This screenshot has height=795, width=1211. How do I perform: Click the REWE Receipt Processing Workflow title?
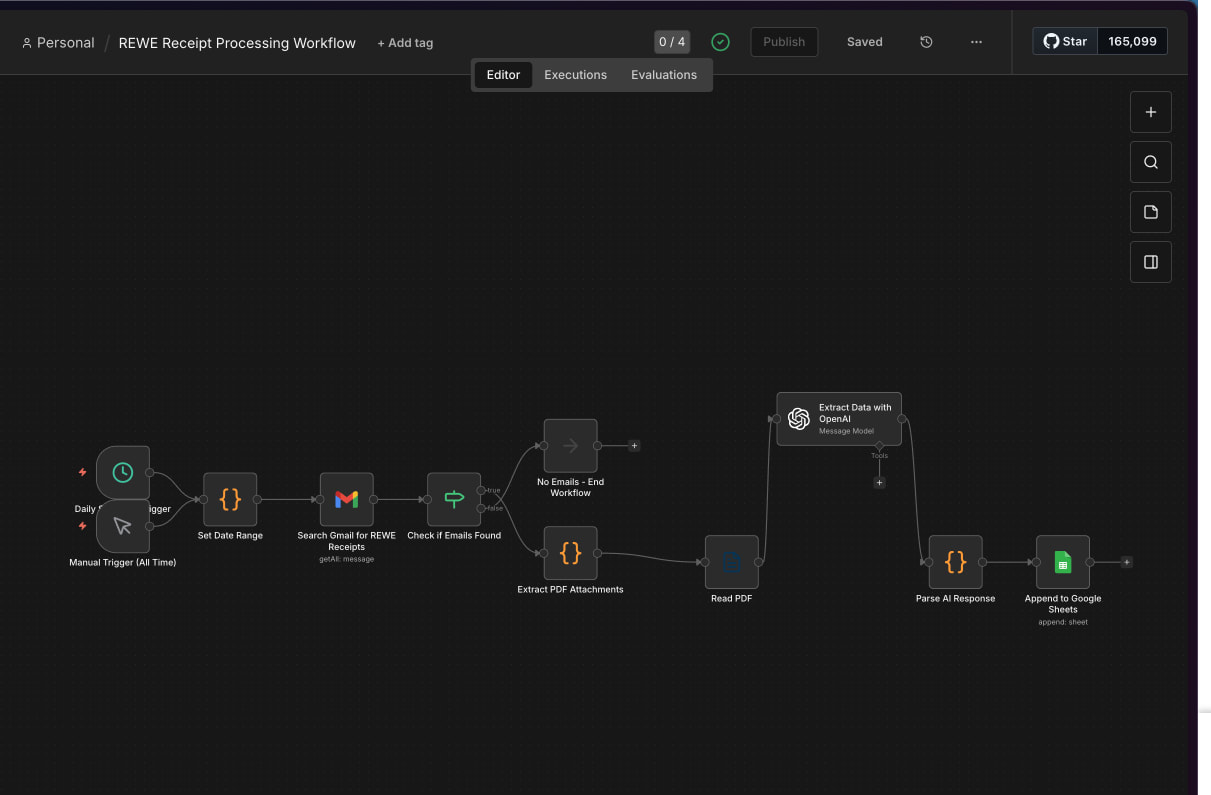click(237, 43)
